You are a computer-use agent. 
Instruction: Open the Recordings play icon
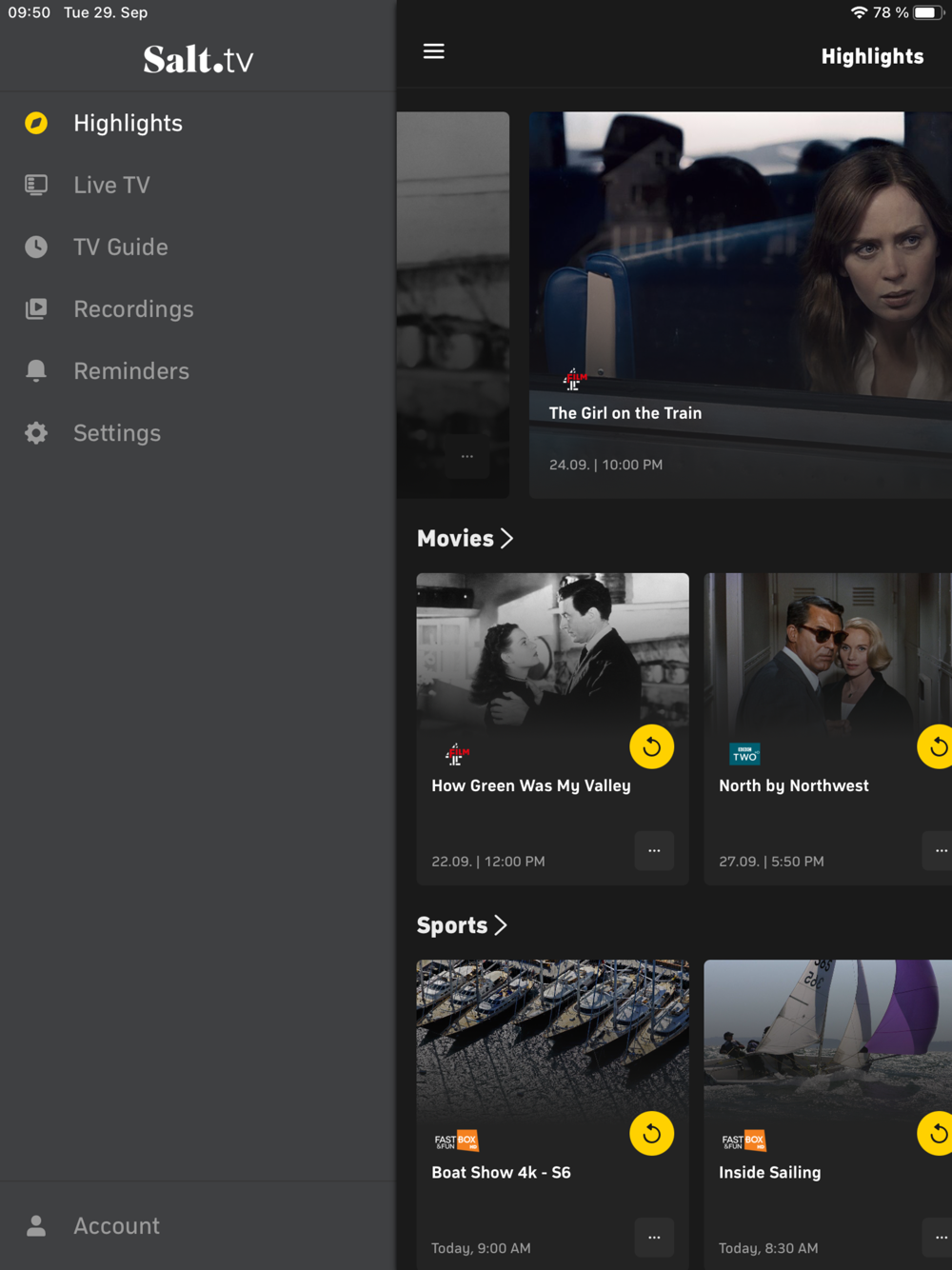point(36,308)
